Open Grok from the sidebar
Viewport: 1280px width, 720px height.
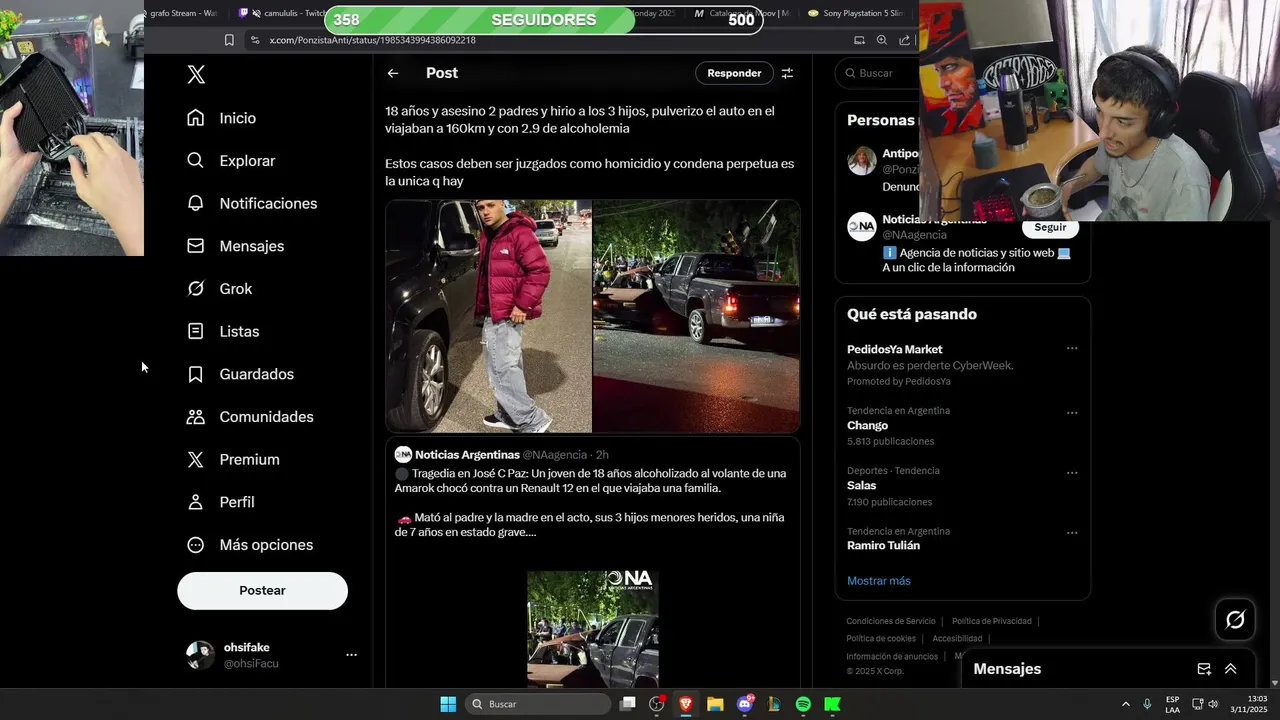220,289
